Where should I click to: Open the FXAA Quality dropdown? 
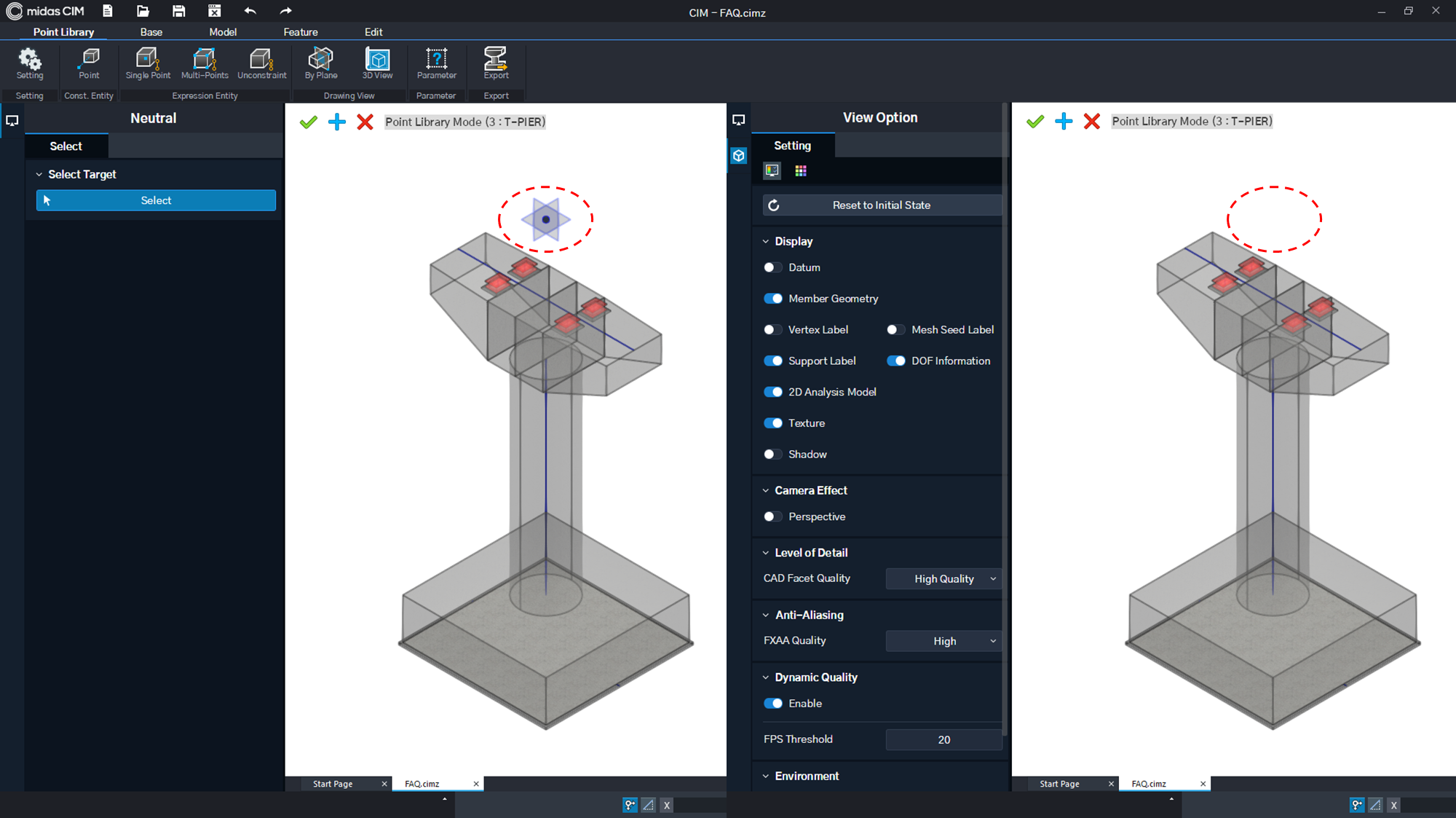click(x=943, y=641)
